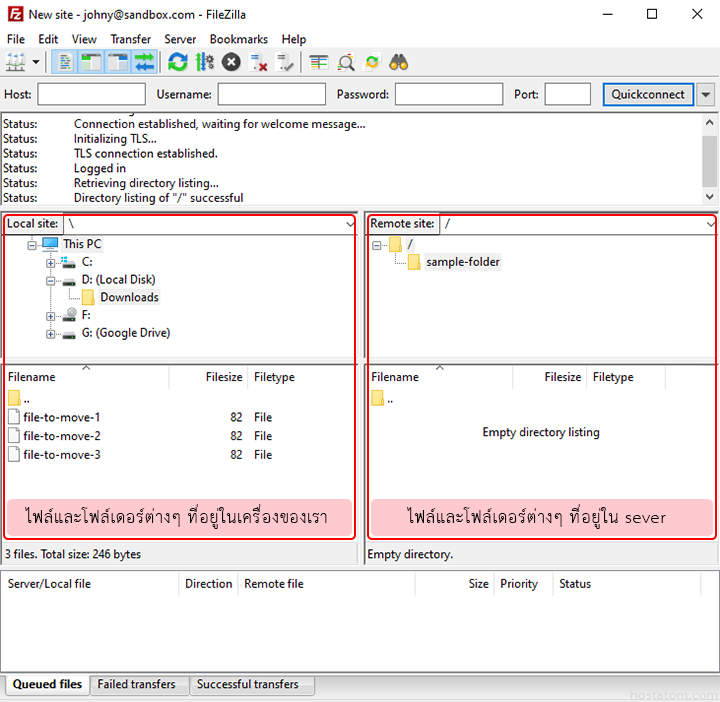Viewport: 720px width, 702px height.
Task: Open the Bookmarks menu
Action: point(238,39)
